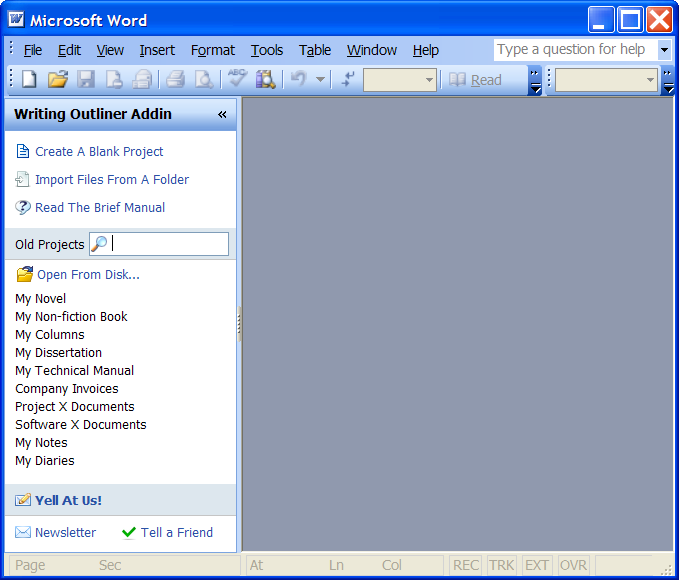Open the Format menu

pos(213,50)
